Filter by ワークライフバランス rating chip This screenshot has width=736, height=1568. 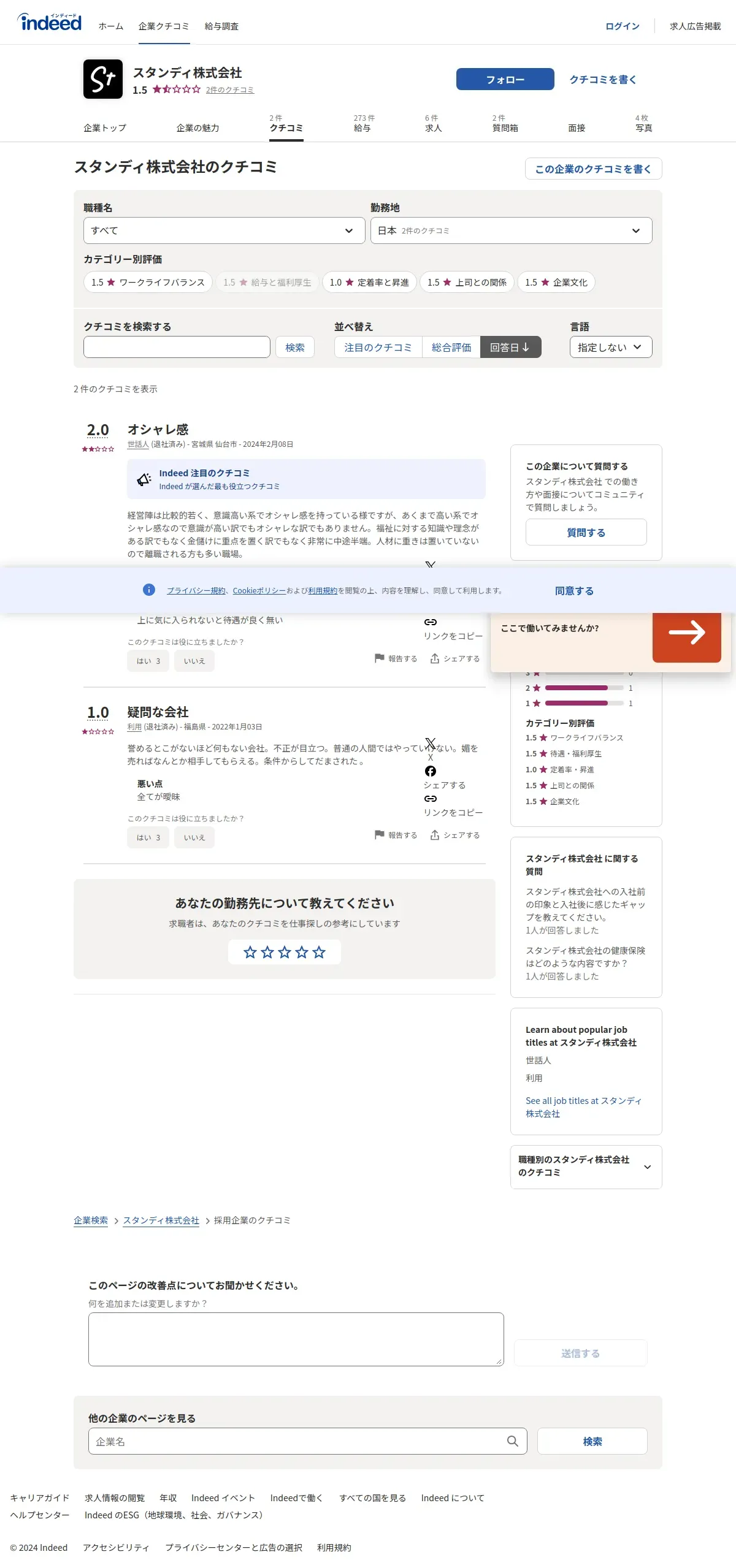tap(148, 282)
